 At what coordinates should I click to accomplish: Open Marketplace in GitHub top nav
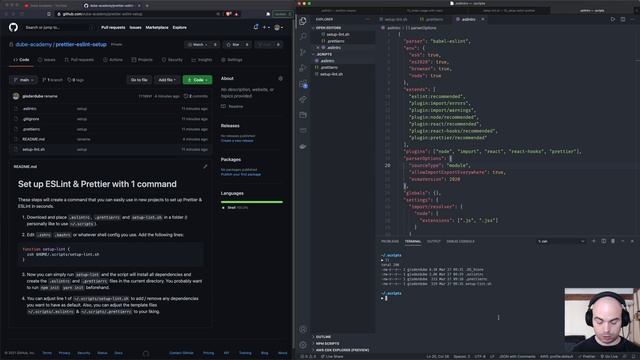pyautogui.click(x=157, y=27)
